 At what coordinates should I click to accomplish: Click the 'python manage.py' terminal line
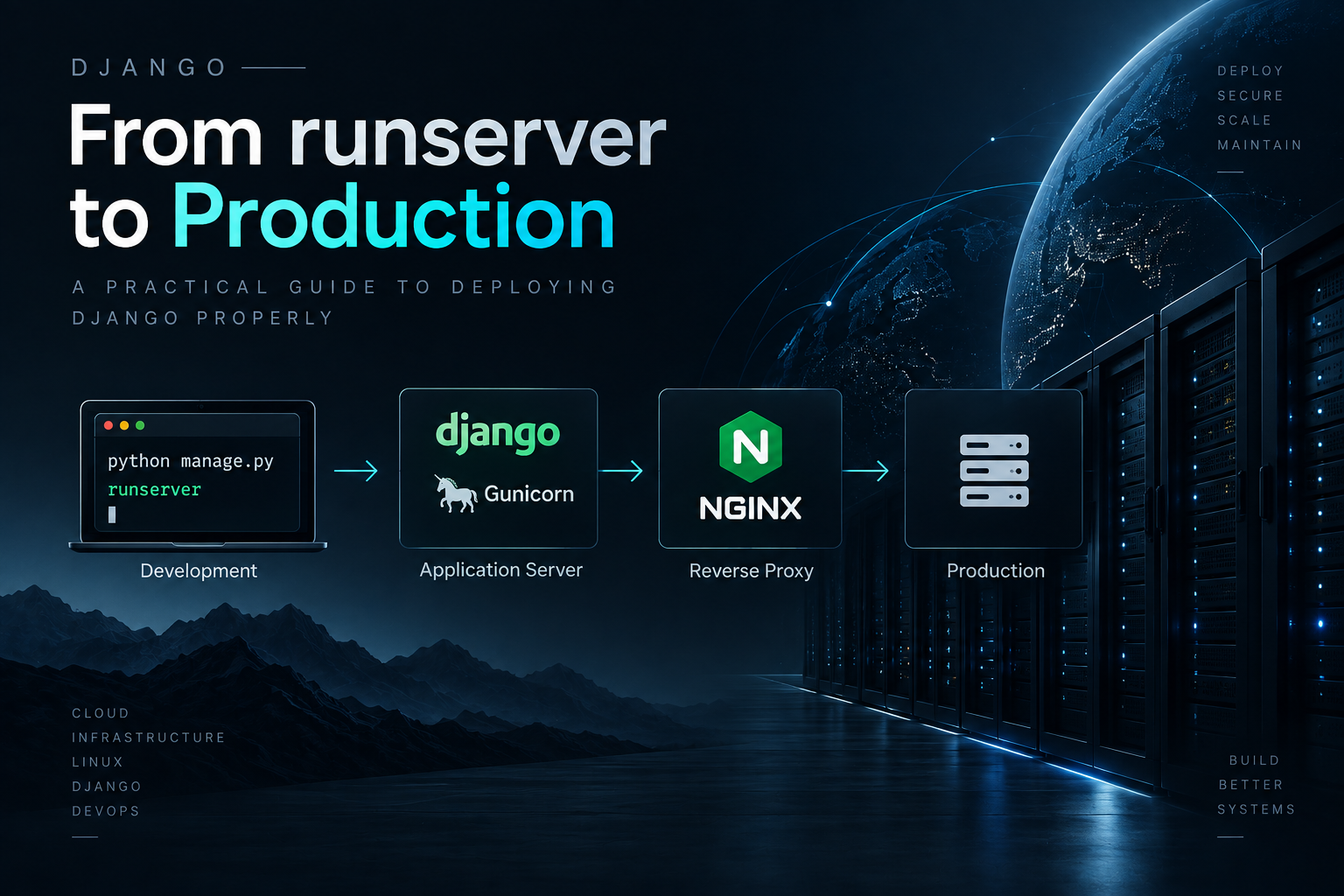191,461
